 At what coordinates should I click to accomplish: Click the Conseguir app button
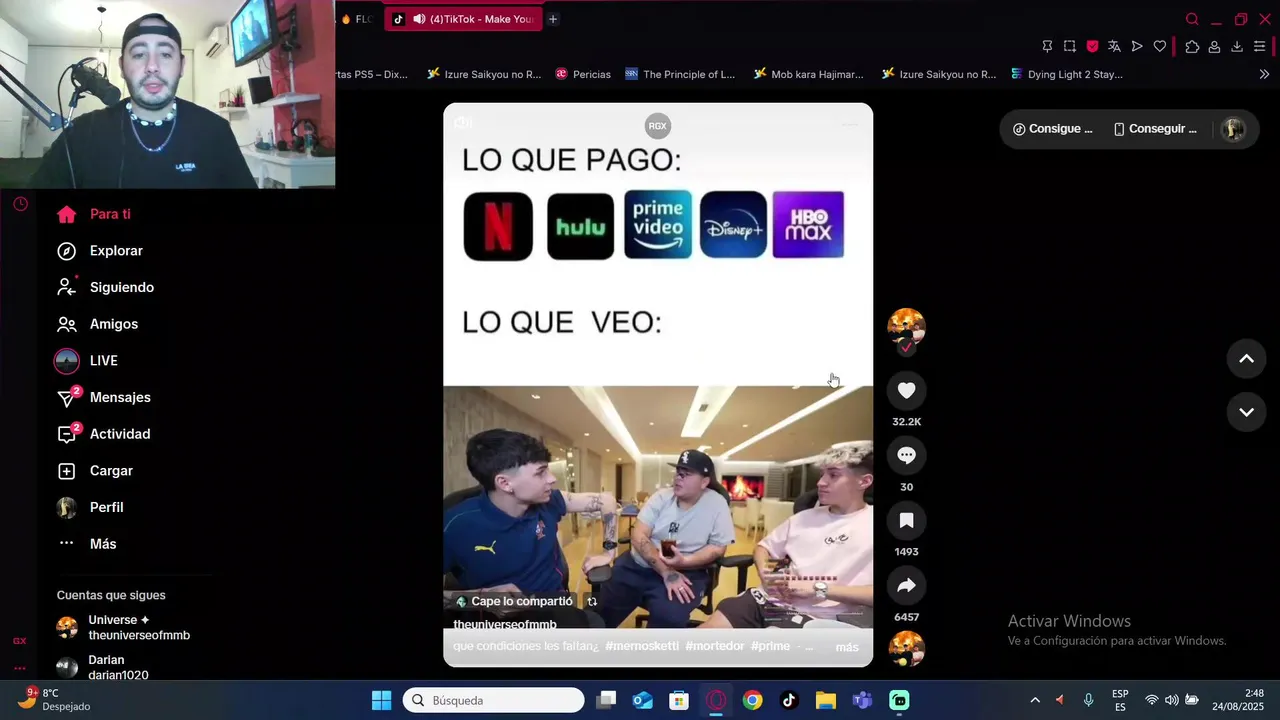[1155, 129]
